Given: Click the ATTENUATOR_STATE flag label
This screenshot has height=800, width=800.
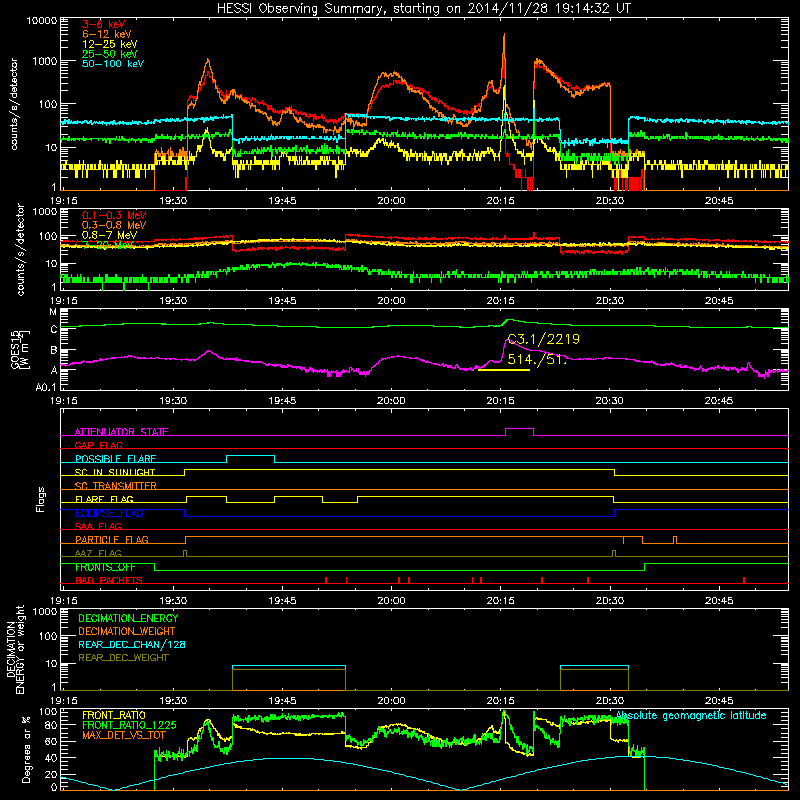Looking at the screenshot, I should [121, 432].
